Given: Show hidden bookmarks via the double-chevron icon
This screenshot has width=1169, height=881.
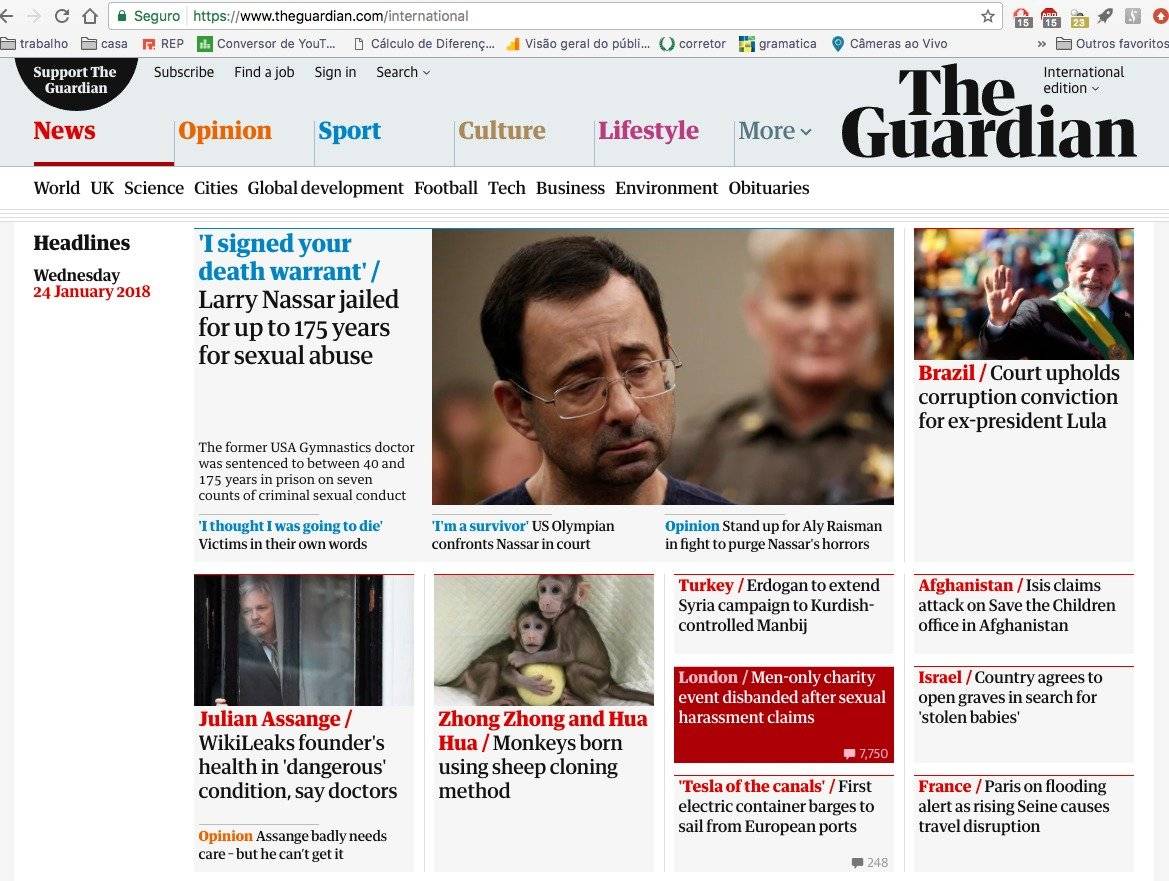Looking at the screenshot, I should tap(1042, 44).
